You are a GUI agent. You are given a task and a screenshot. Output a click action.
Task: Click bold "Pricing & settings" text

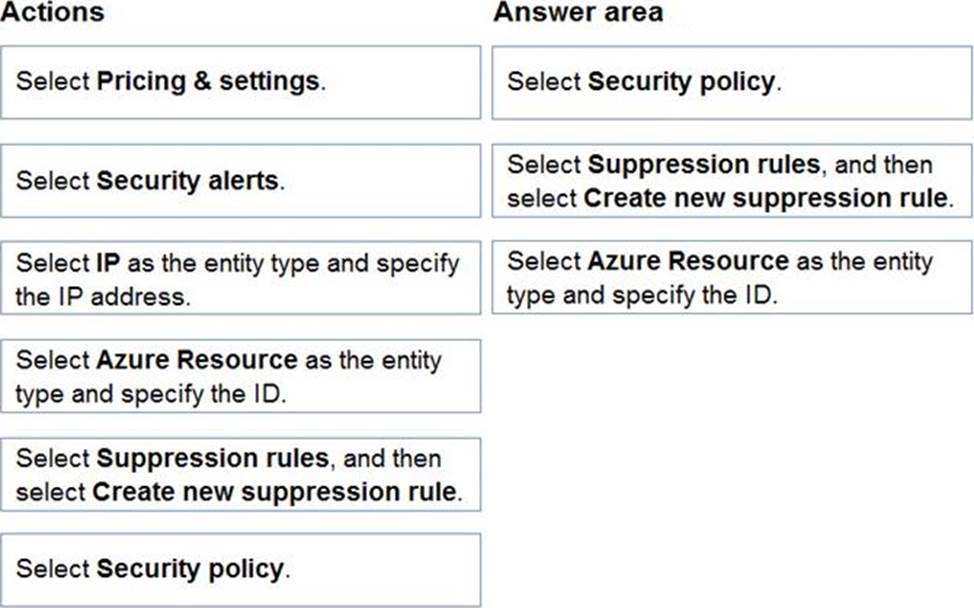tap(209, 82)
